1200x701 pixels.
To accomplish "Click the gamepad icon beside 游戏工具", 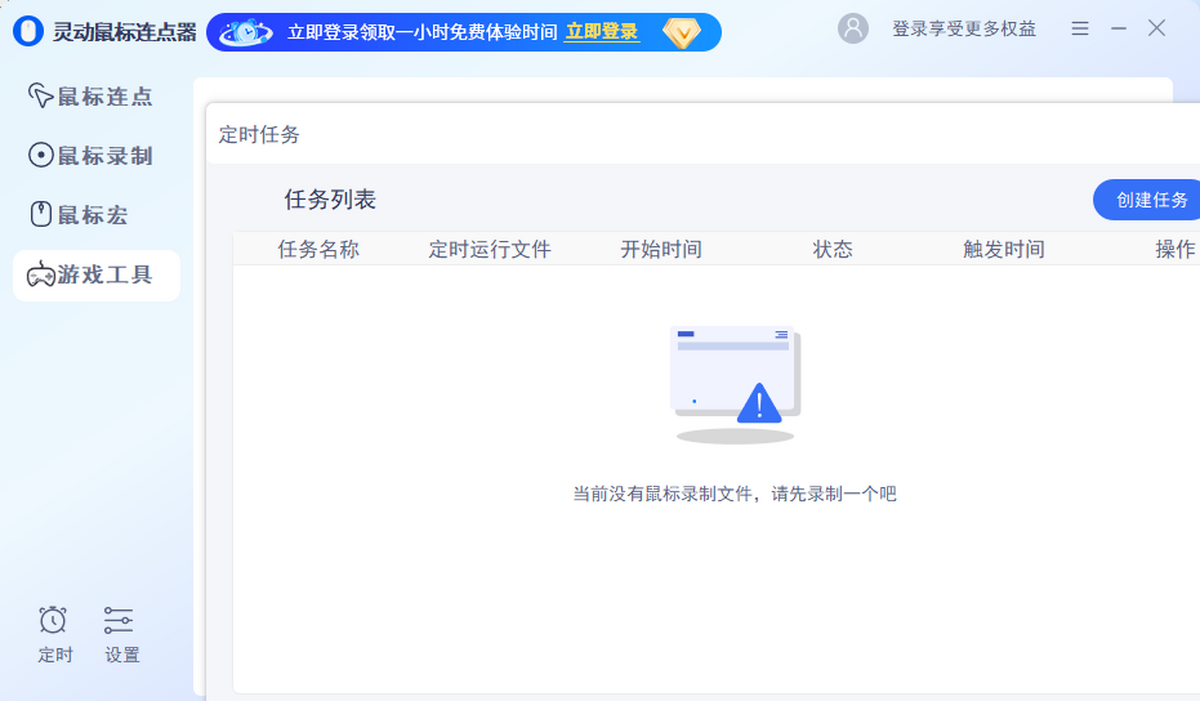I will [41, 275].
